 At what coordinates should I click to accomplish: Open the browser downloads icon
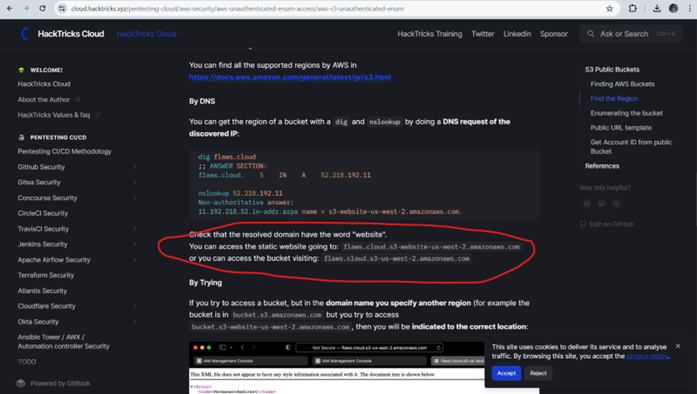pyautogui.click(x=657, y=8)
